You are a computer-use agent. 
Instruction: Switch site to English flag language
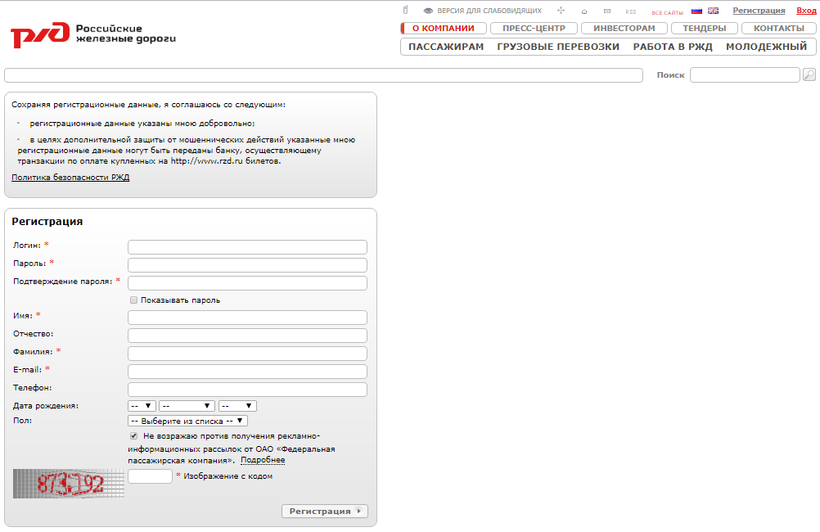point(714,11)
